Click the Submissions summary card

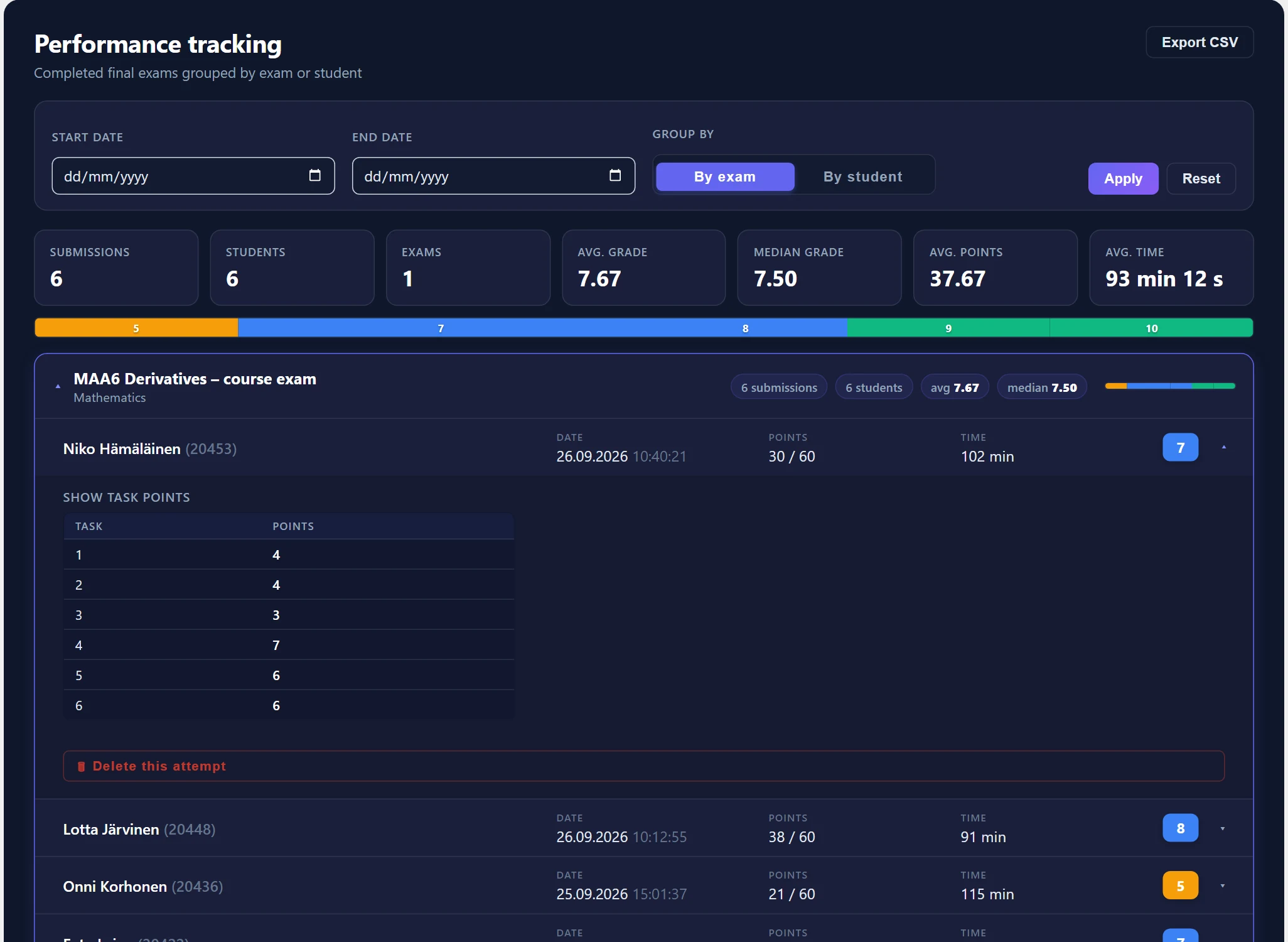click(116, 268)
